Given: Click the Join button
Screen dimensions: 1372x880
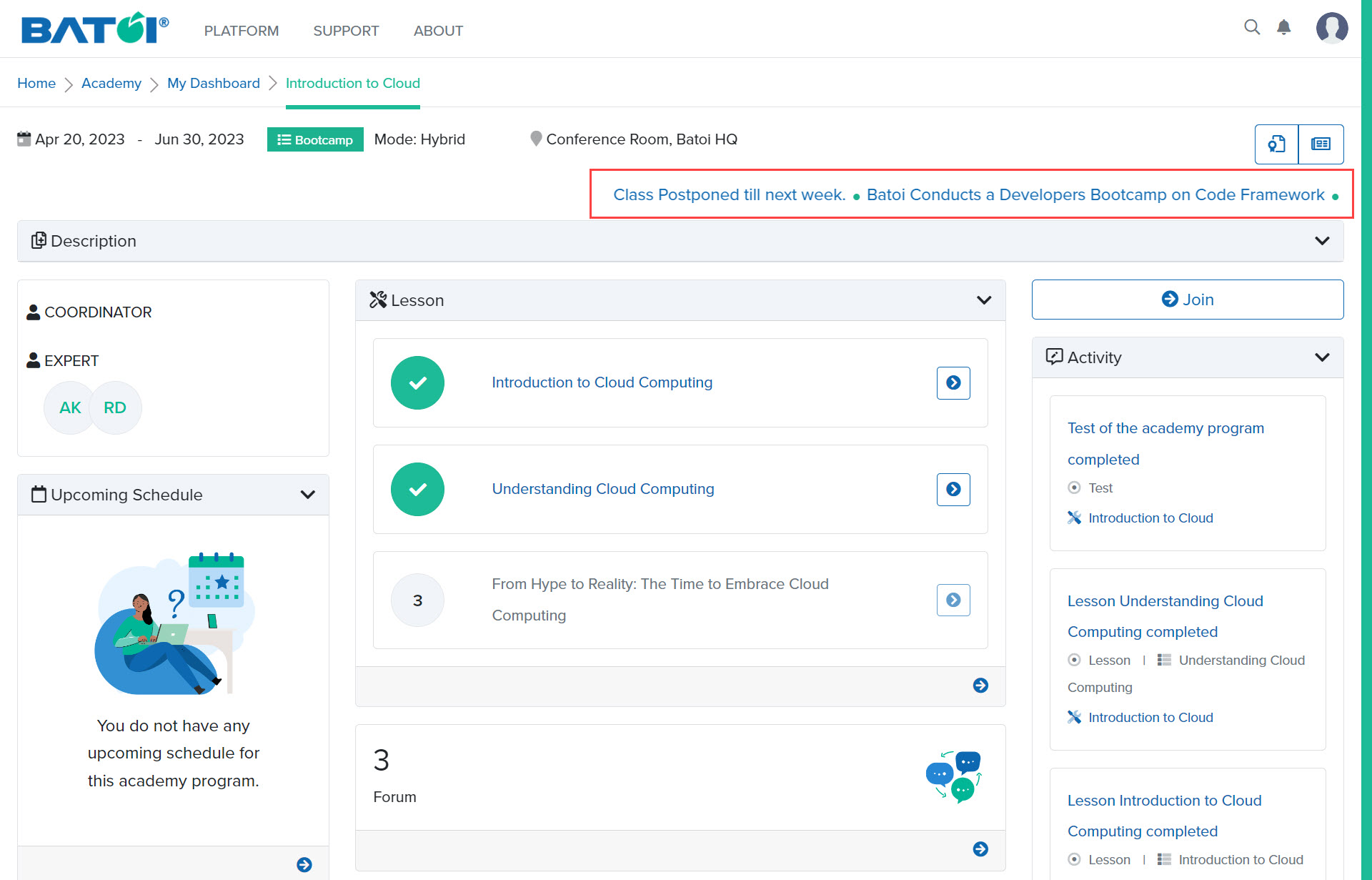Looking at the screenshot, I should click(1188, 300).
